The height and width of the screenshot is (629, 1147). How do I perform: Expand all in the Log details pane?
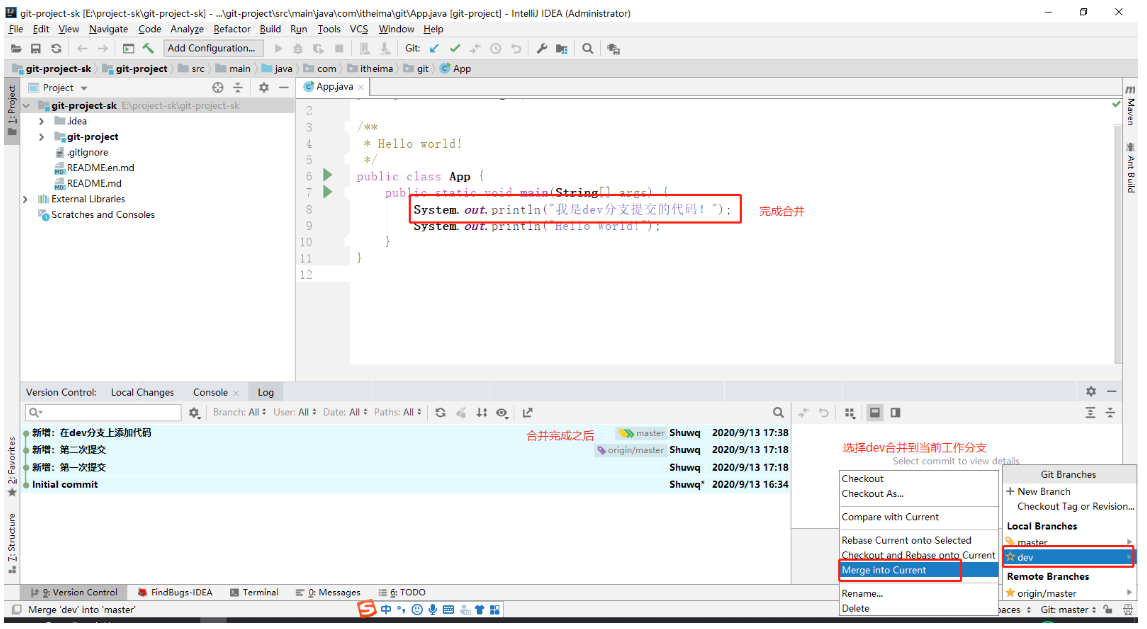click(1090, 413)
